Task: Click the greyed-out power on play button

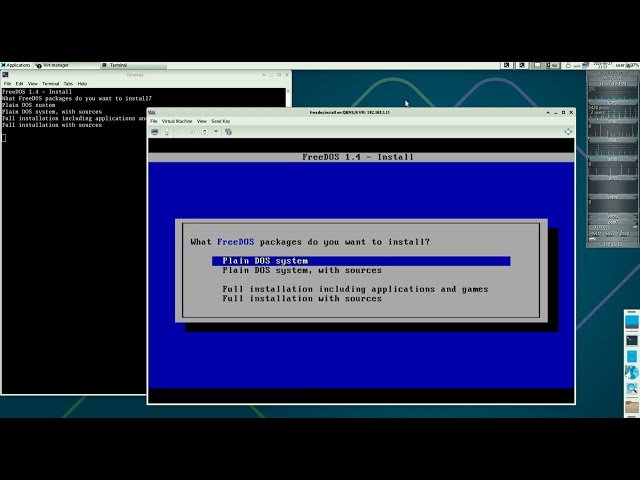Action: click(180, 132)
